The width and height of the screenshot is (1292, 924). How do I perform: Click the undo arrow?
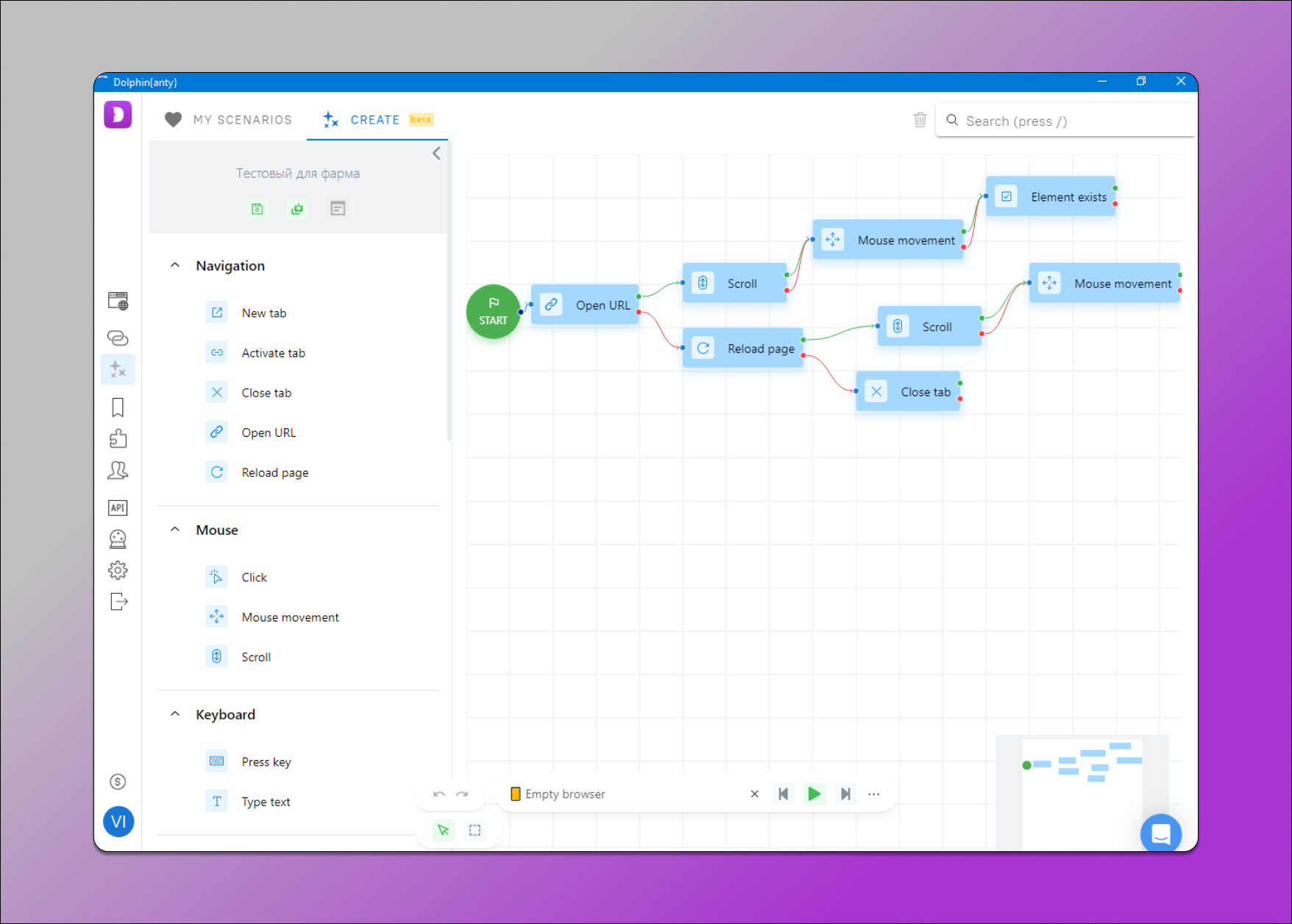(439, 795)
